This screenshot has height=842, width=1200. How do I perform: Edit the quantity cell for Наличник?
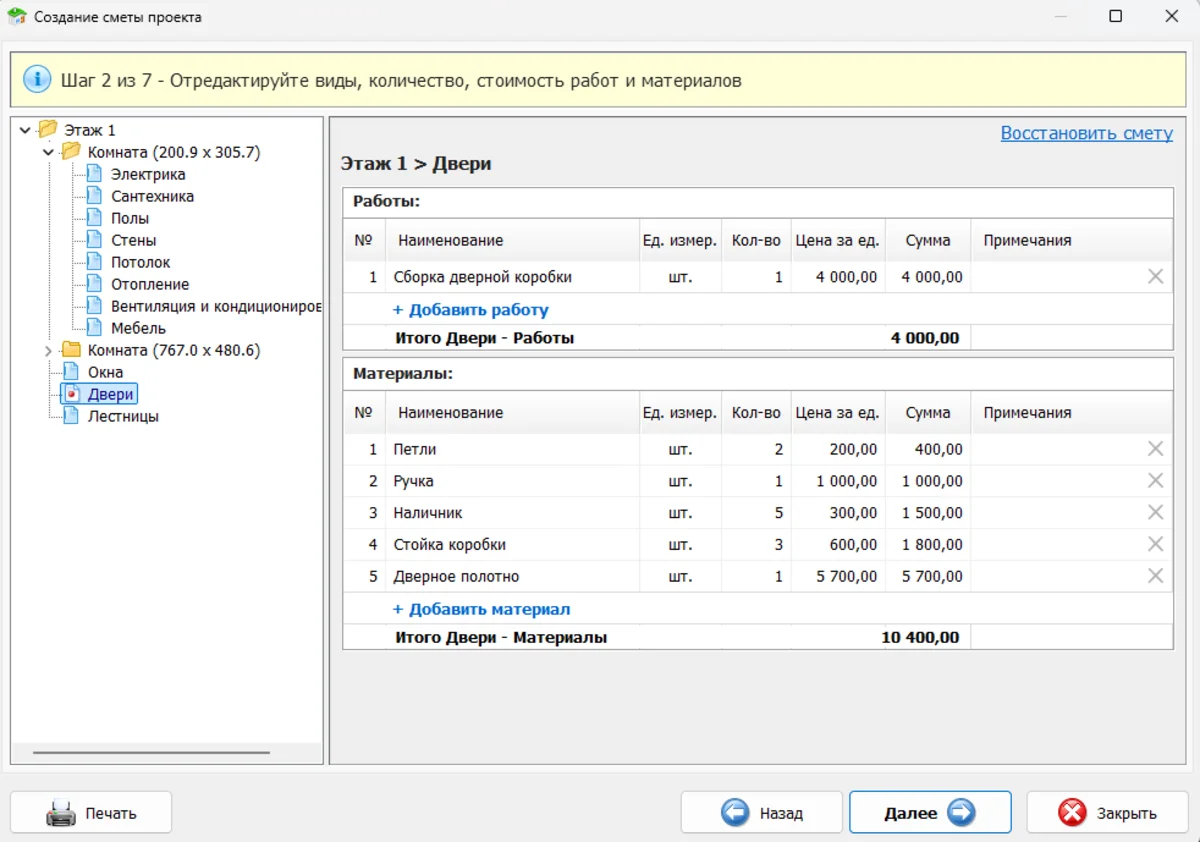coord(756,513)
